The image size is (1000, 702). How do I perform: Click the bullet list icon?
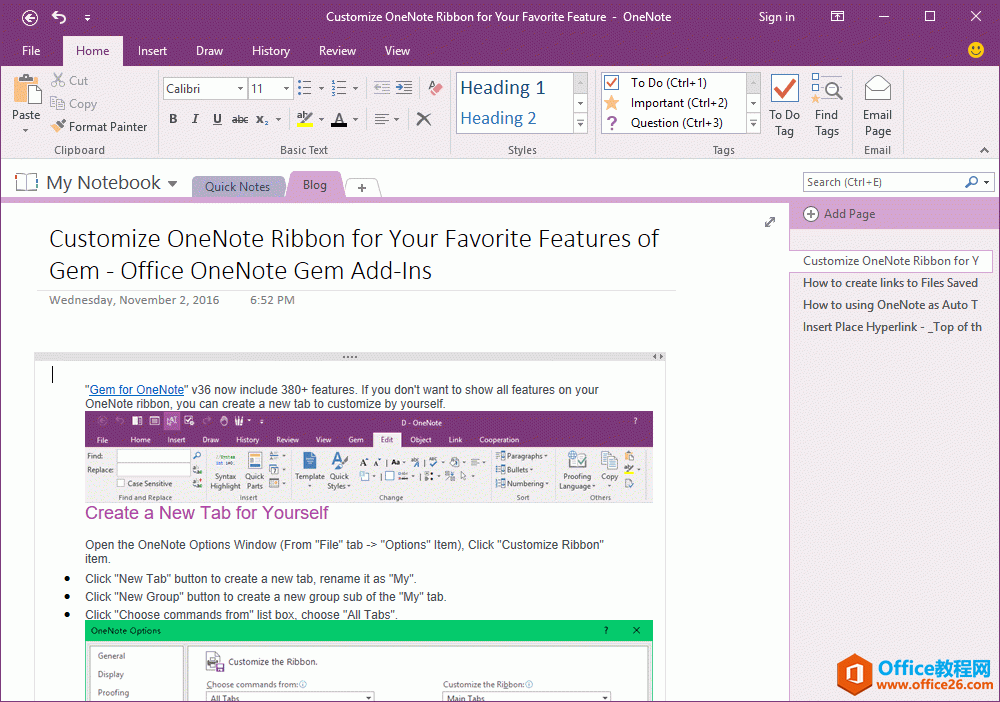tap(305, 88)
